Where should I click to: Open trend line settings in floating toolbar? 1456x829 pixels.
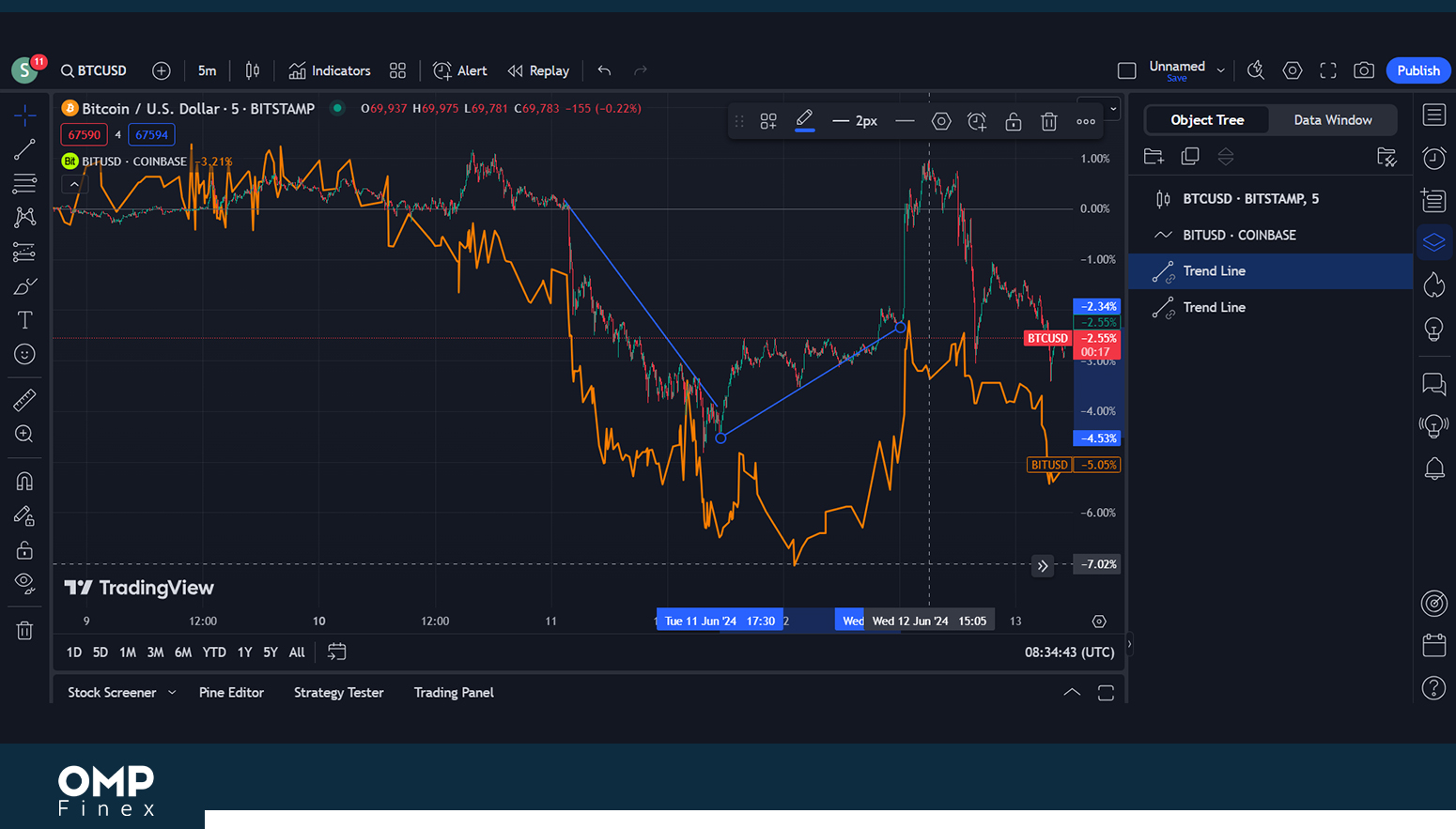(x=941, y=121)
